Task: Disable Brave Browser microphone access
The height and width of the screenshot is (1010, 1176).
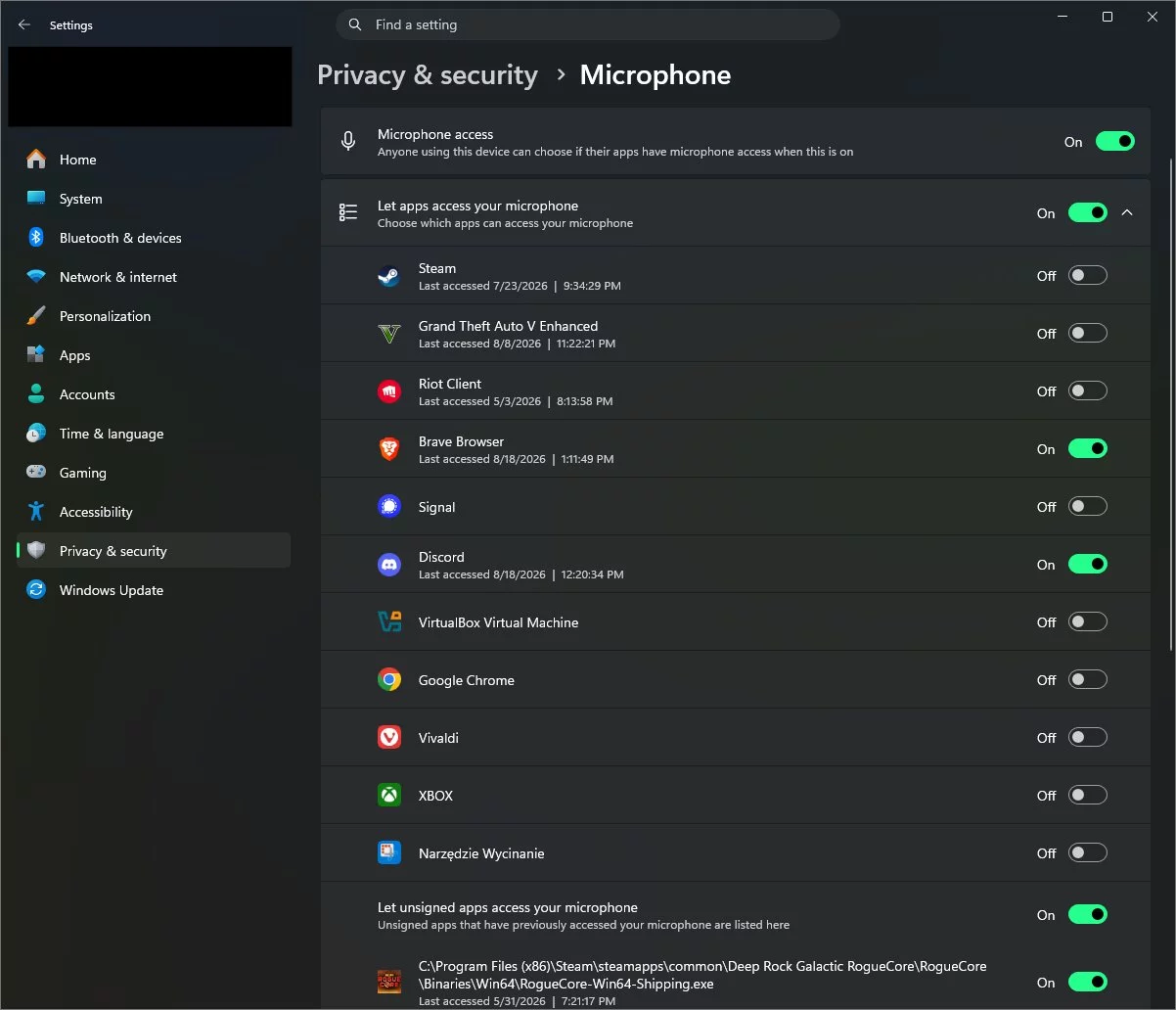Action: [x=1087, y=449]
